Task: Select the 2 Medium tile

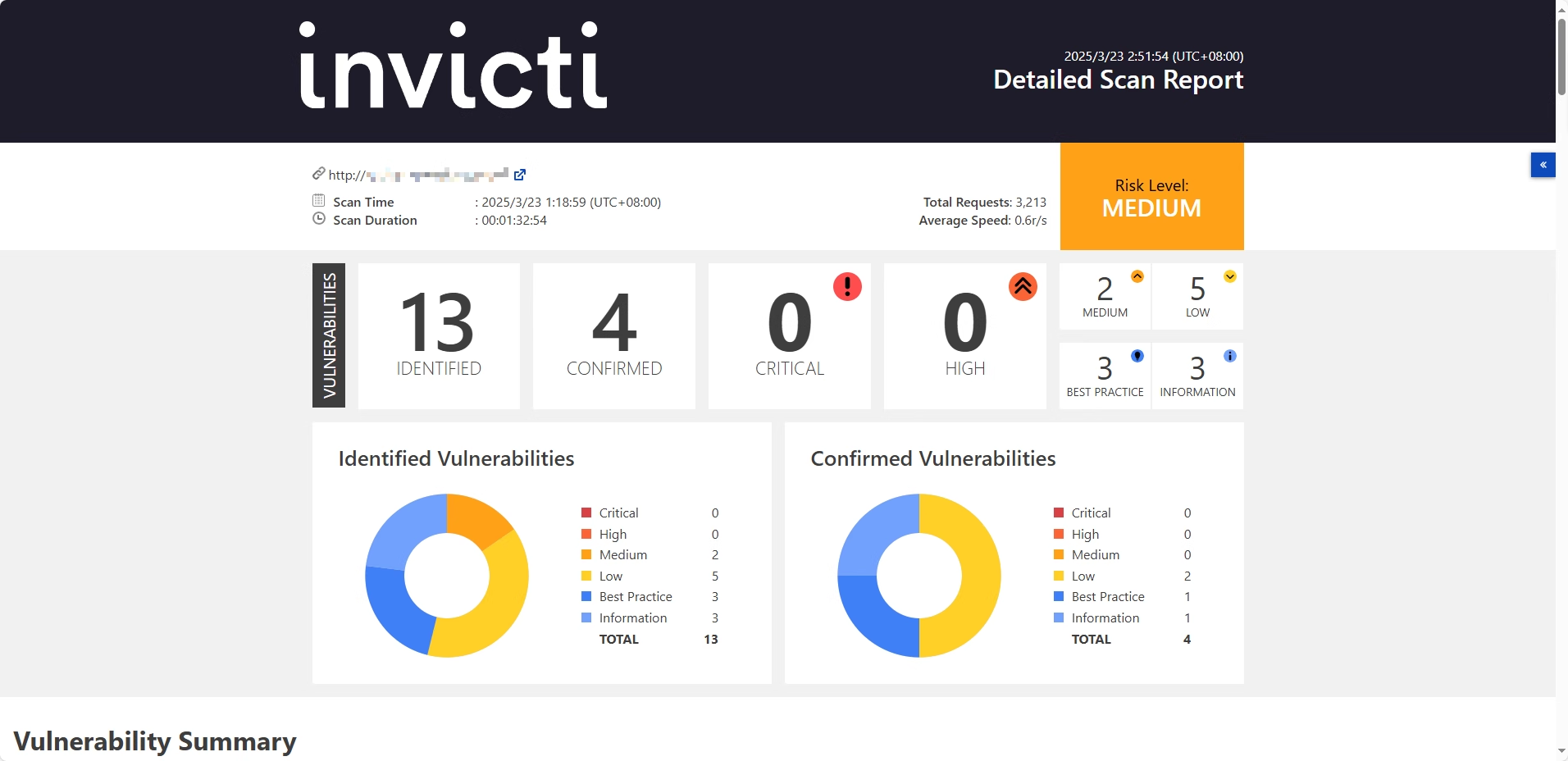Action: (x=1105, y=297)
